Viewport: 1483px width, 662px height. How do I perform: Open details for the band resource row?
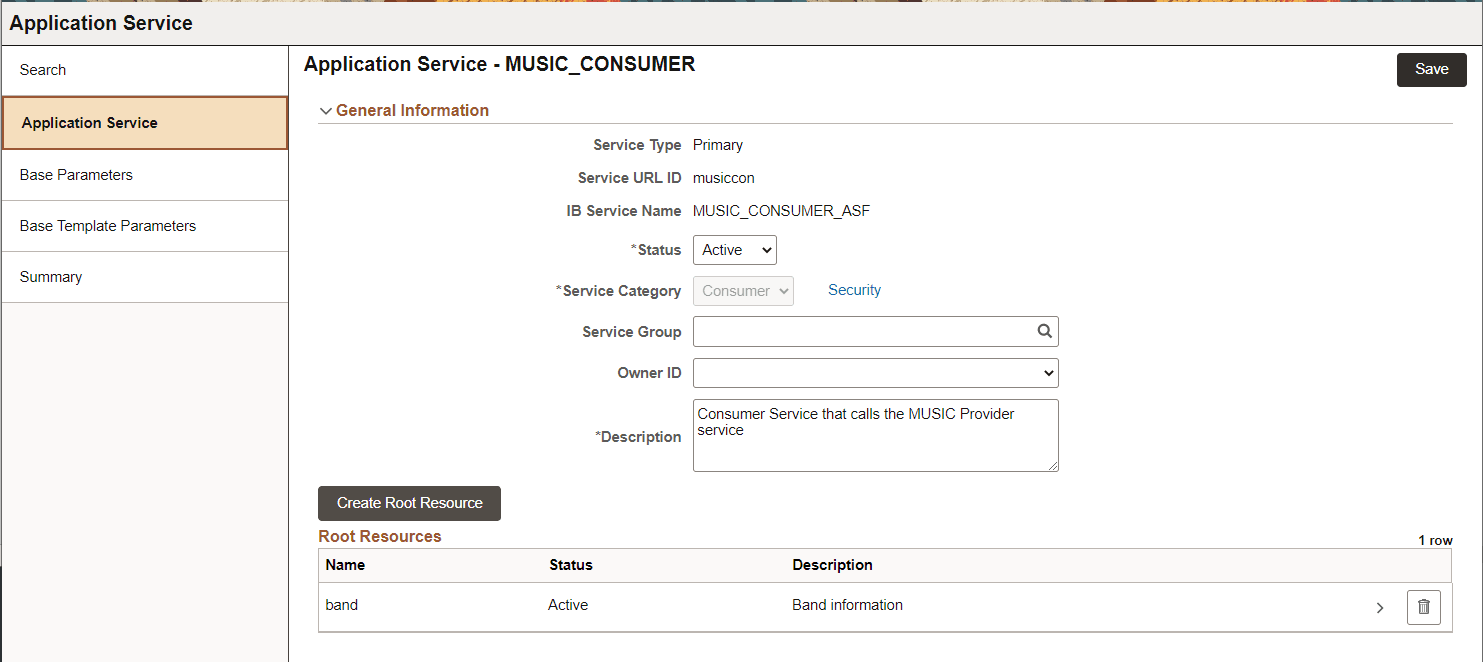pos(1380,607)
